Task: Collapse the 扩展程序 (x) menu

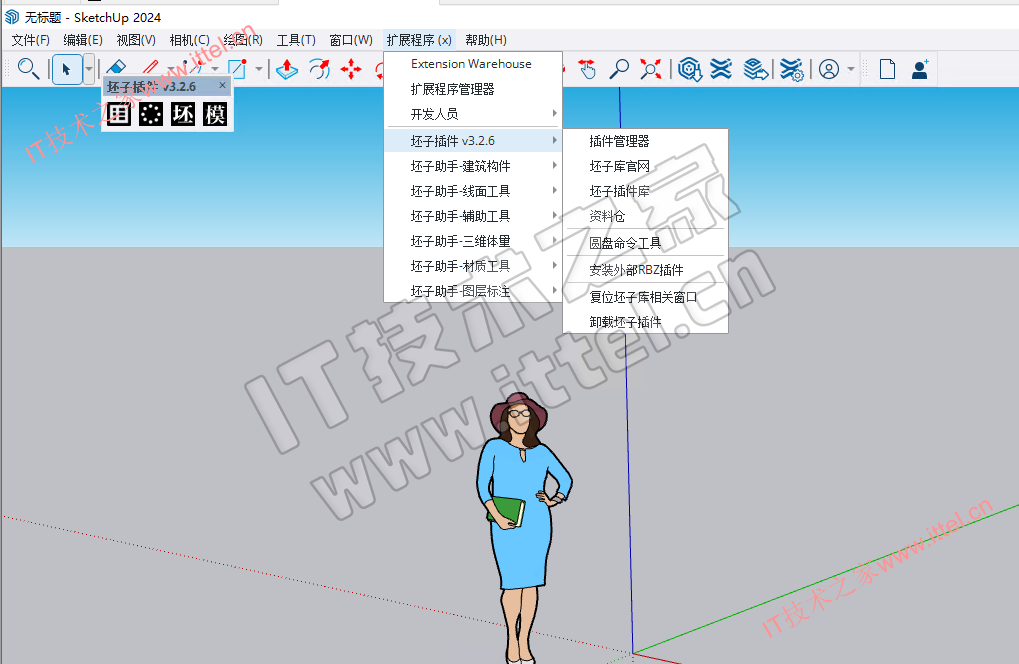Action: [419, 40]
